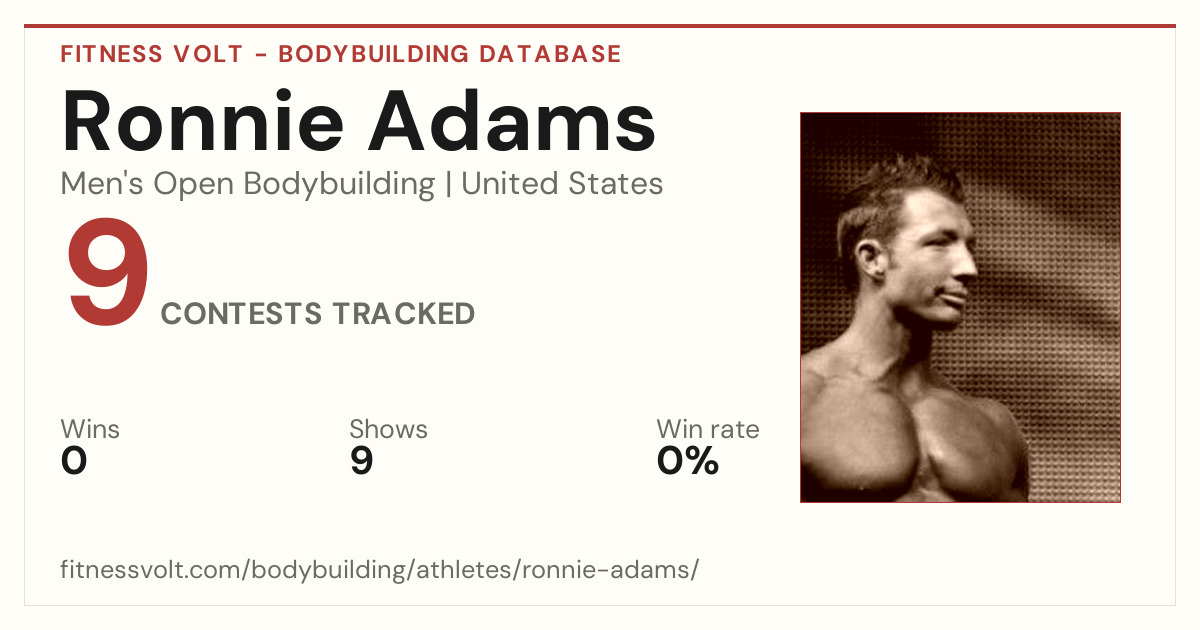Image resolution: width=1200 pixels, height=630 pixels.
Task: Click the large red number 9
Action: (x=108, y=275)
